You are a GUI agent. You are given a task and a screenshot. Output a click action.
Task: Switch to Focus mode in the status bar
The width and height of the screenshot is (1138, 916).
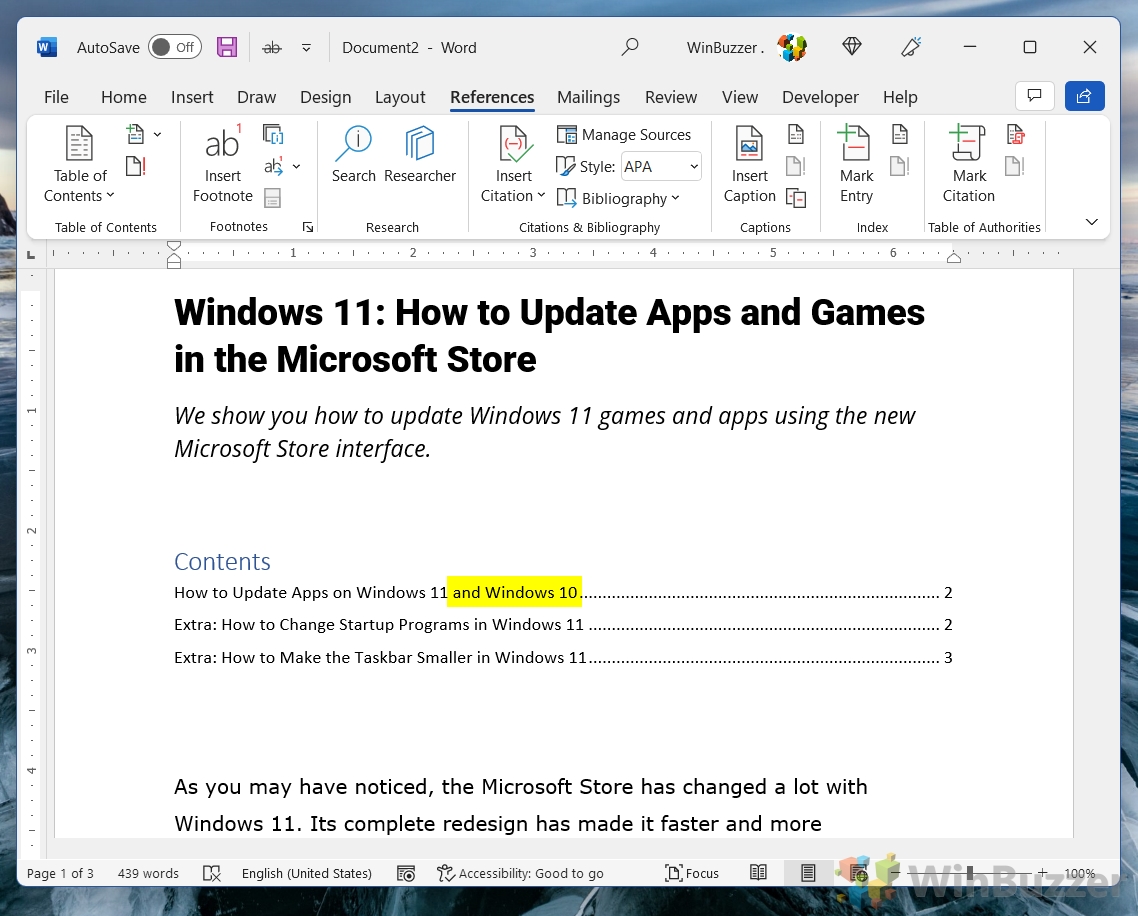click(x=692, y=873)
